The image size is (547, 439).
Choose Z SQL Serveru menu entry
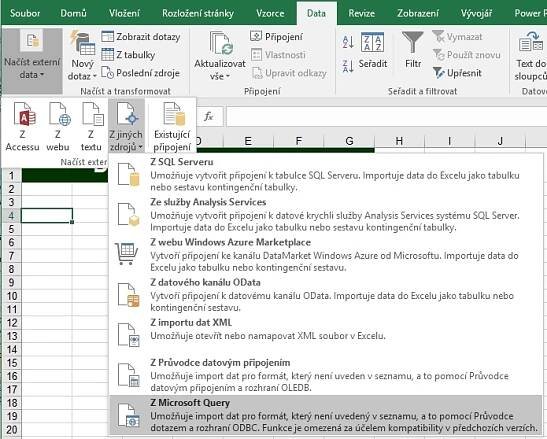point(325,174)
